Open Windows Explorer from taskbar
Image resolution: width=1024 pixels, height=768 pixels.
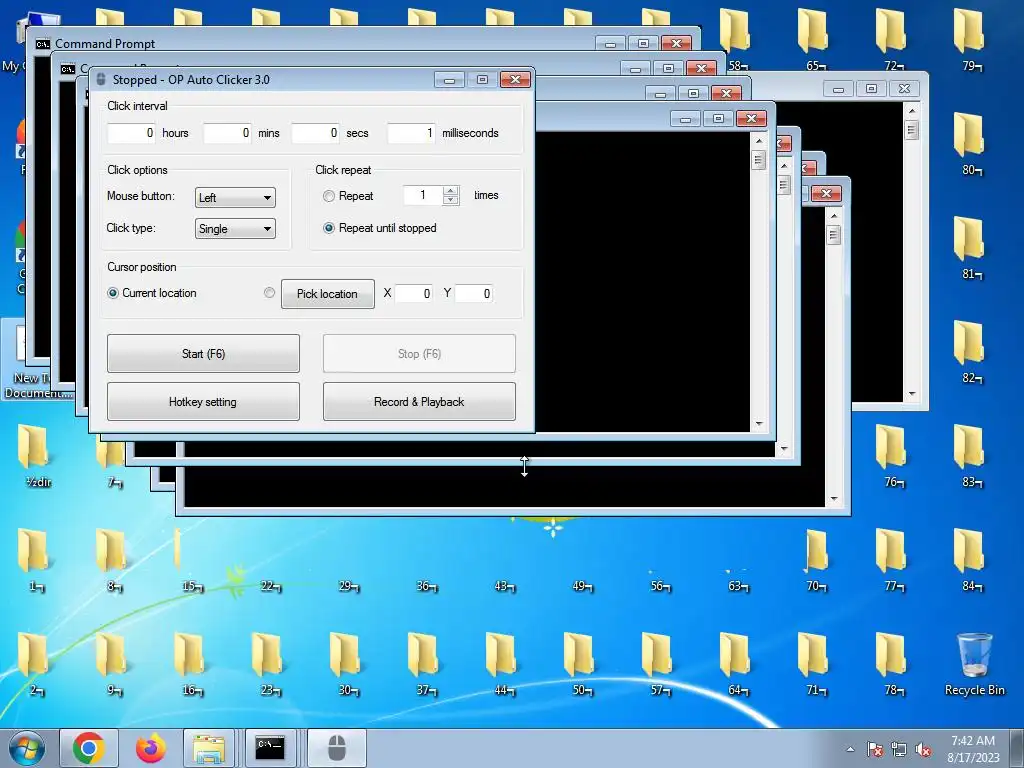pos(209,748)
